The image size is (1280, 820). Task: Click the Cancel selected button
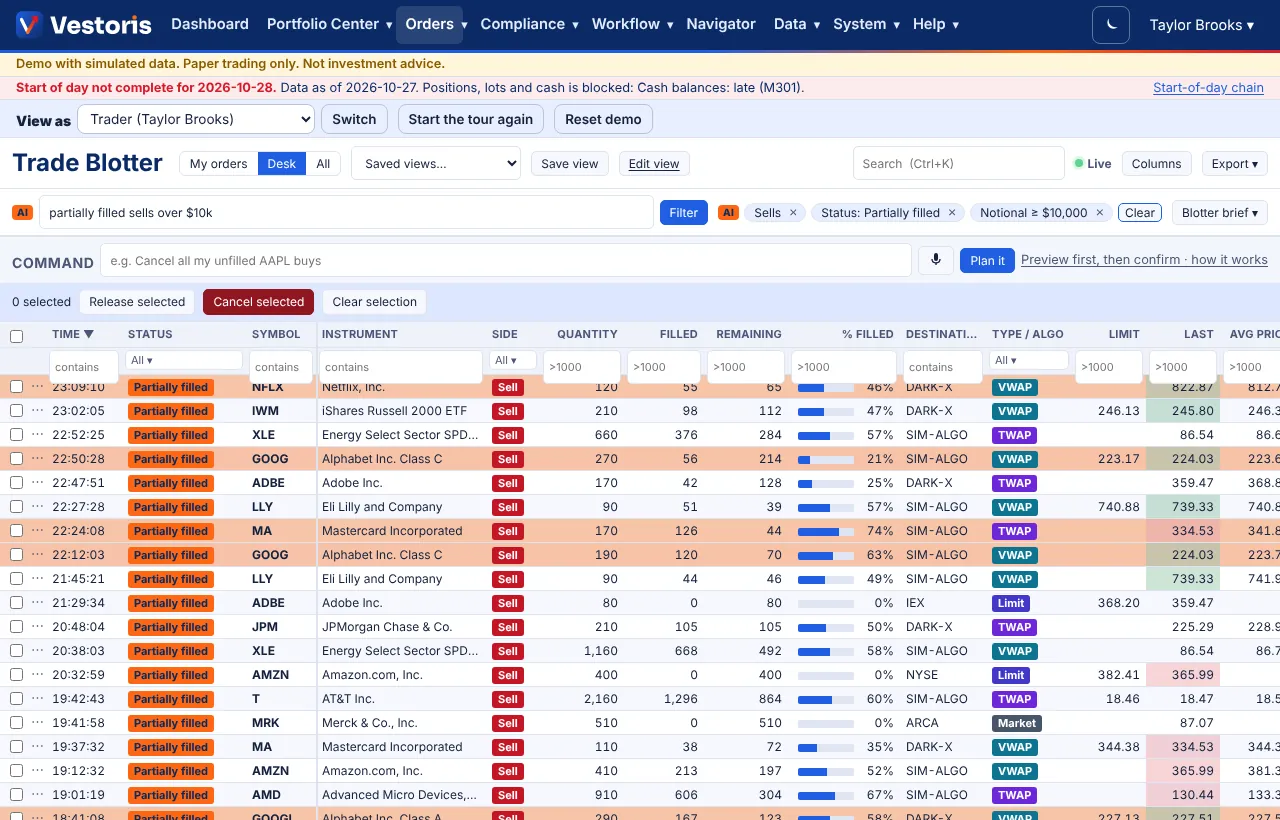258,302
